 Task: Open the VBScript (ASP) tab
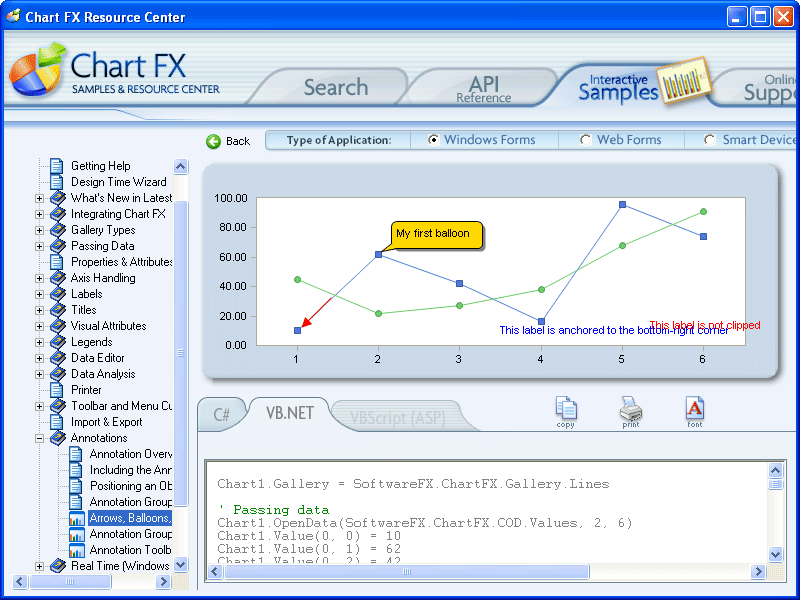click(x=398, y=416)
